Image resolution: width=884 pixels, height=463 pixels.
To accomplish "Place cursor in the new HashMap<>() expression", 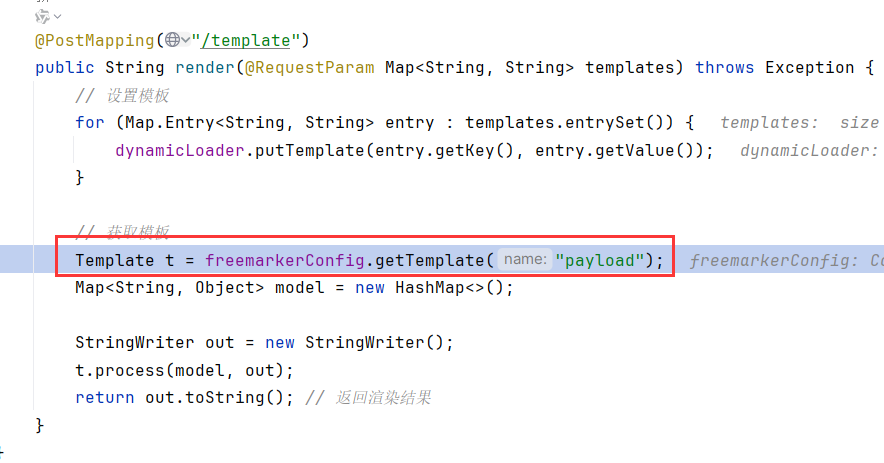I will 434,288.
